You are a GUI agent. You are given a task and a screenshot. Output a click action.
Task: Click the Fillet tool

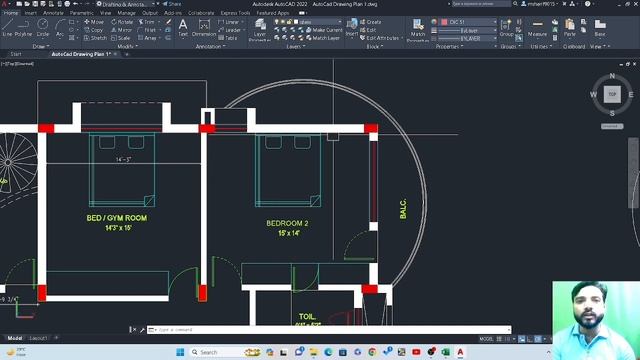point(147,30)
